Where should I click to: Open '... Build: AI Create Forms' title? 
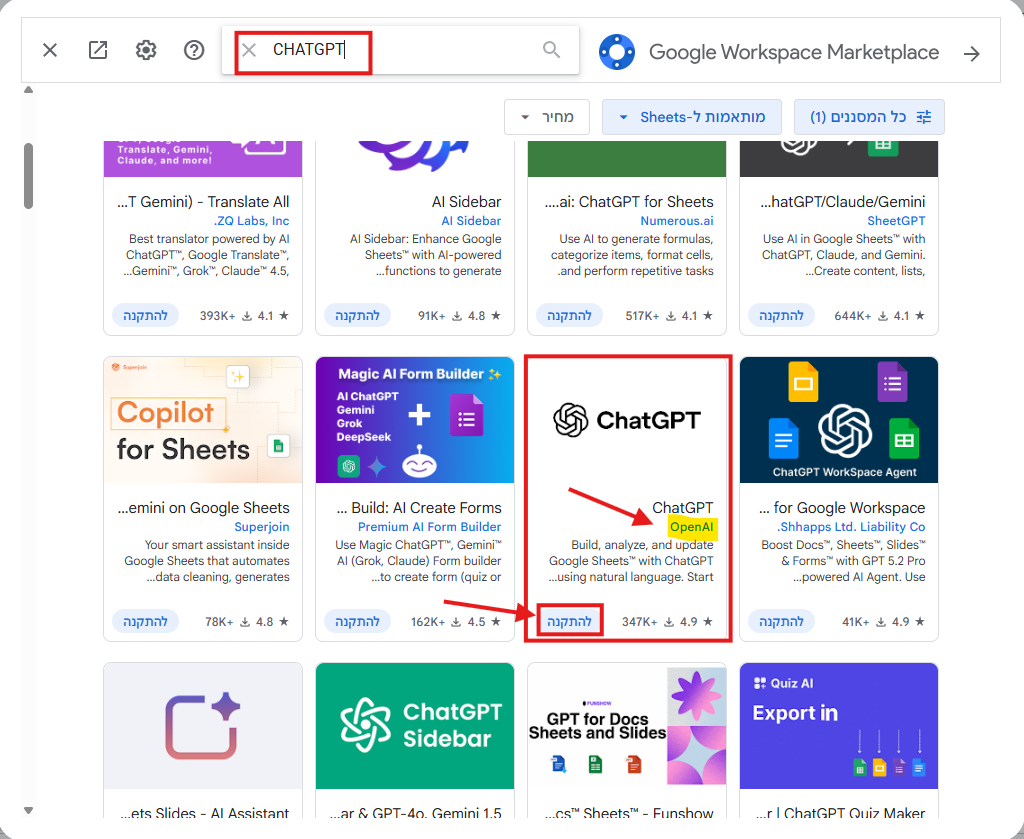[x=419, y=508]
